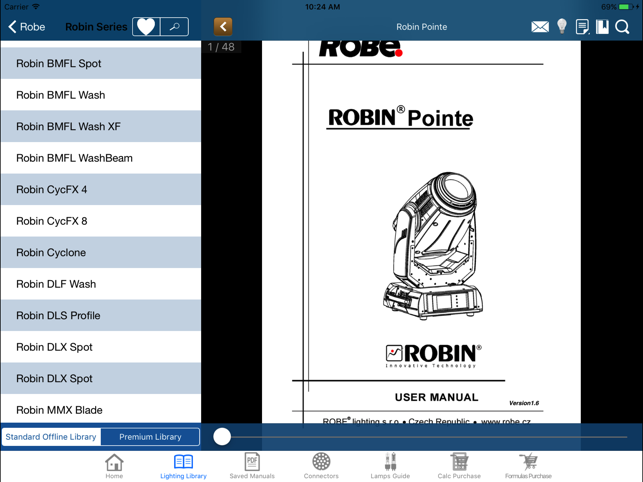The image size is (643, 482).
Task: Choose Robin CycFX 4
Action: (x=101, y=190)
